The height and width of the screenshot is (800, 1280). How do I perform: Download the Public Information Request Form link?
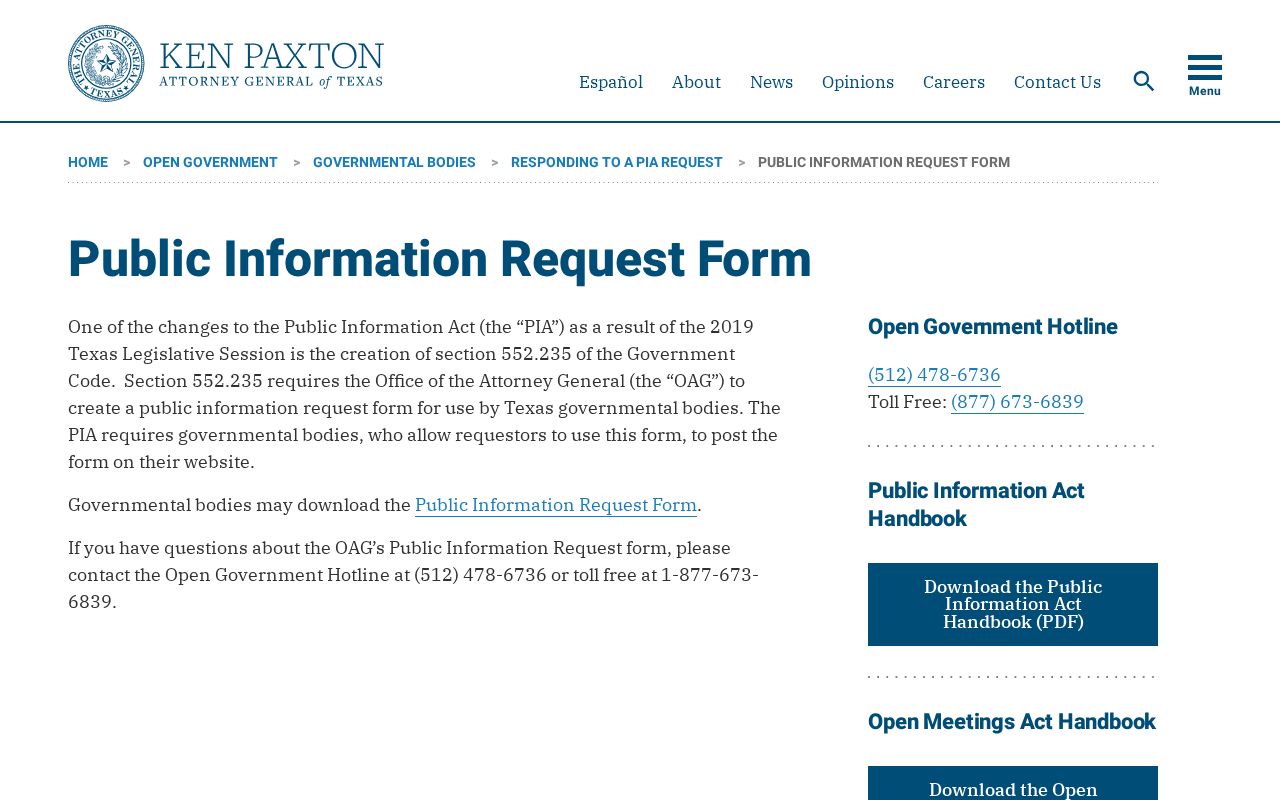click(556, 505)
